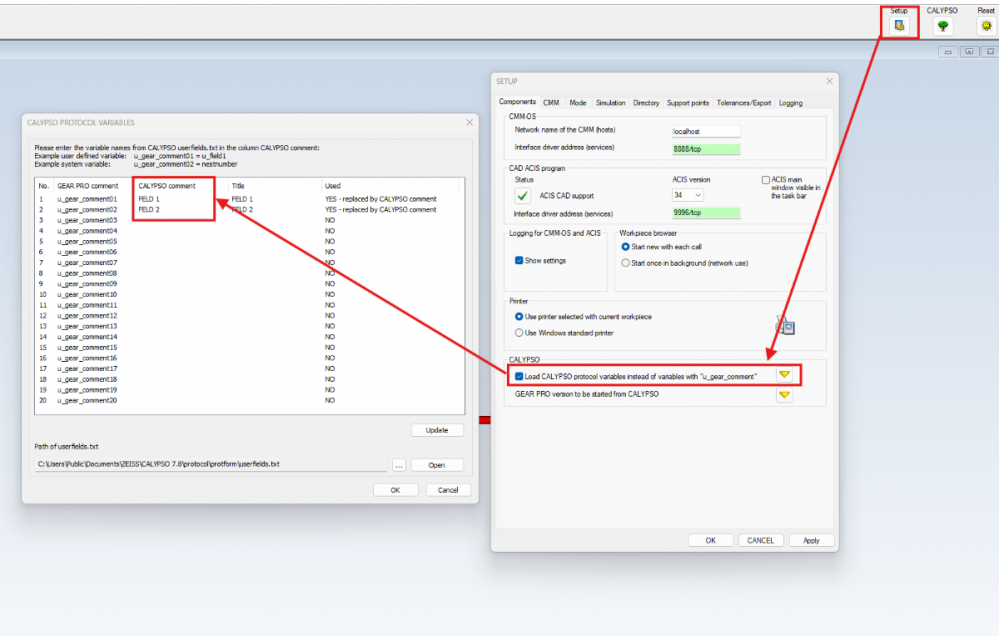Enable ACIS main window visible in taskbar
This screenshot has width=999, height=636.
coord(766,180)
